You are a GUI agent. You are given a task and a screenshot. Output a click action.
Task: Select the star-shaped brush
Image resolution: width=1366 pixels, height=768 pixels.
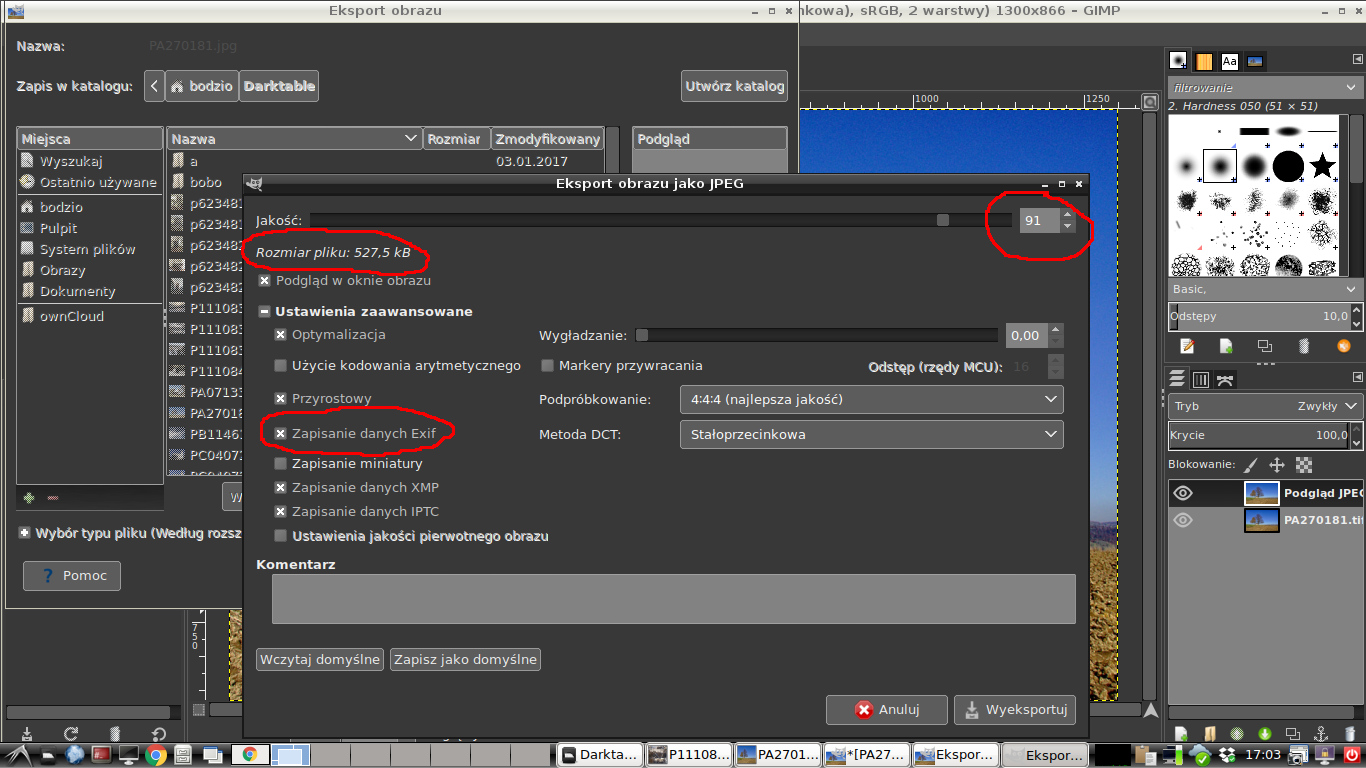tap(1322, 166)
